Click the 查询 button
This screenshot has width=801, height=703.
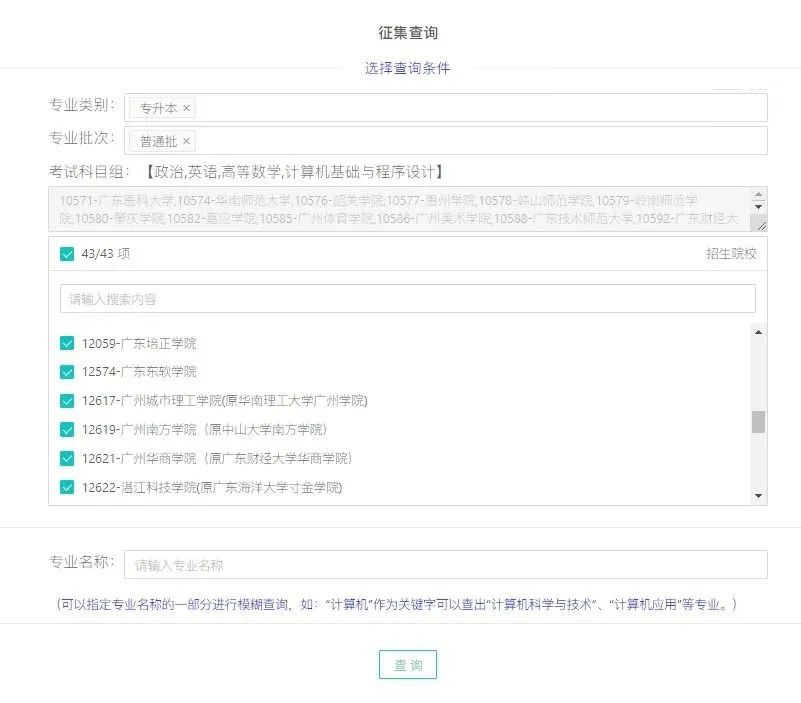pyautogui.click(x=407, y=665)
